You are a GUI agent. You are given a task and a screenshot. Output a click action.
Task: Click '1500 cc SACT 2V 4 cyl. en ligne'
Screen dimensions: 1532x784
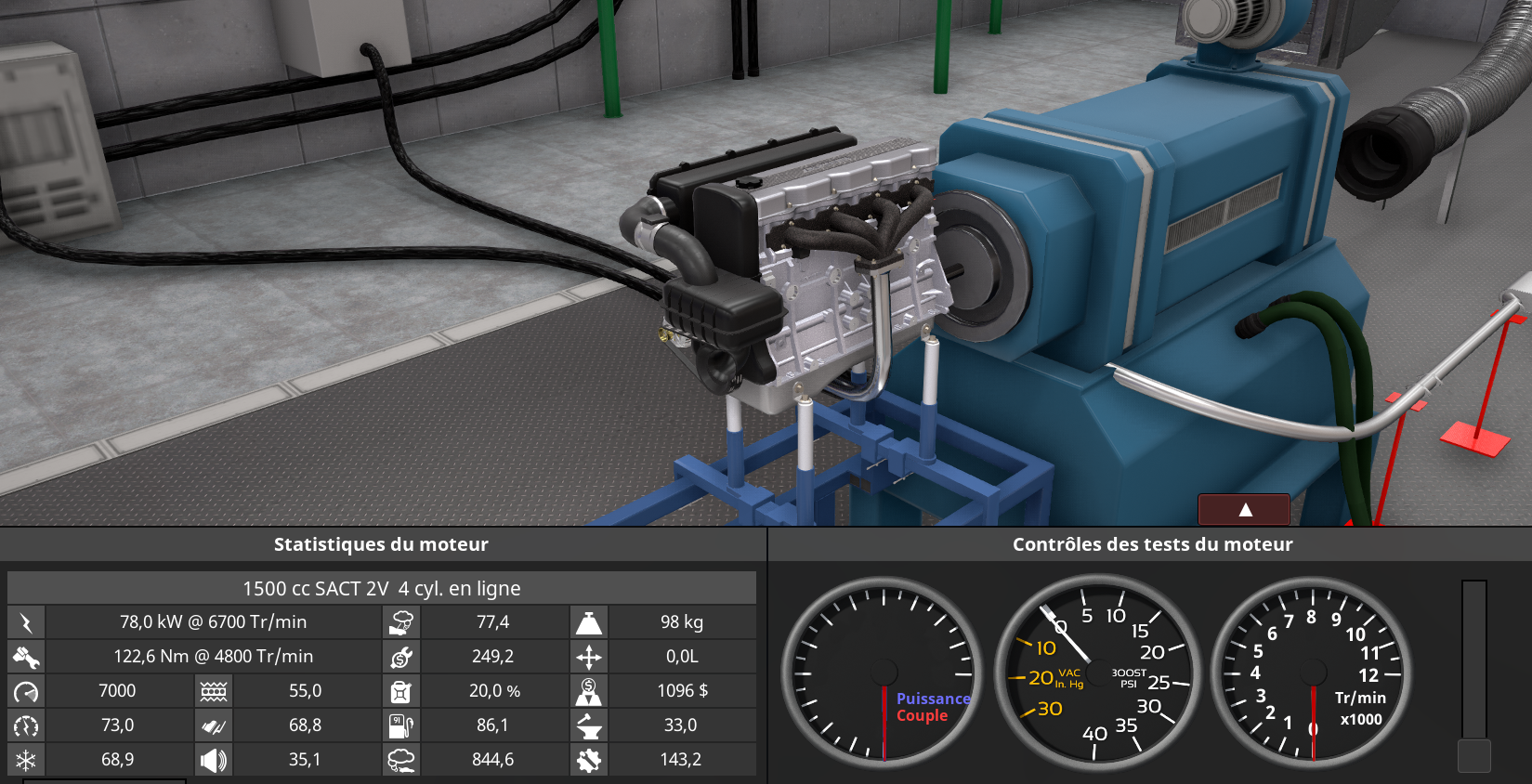point(382,588)
